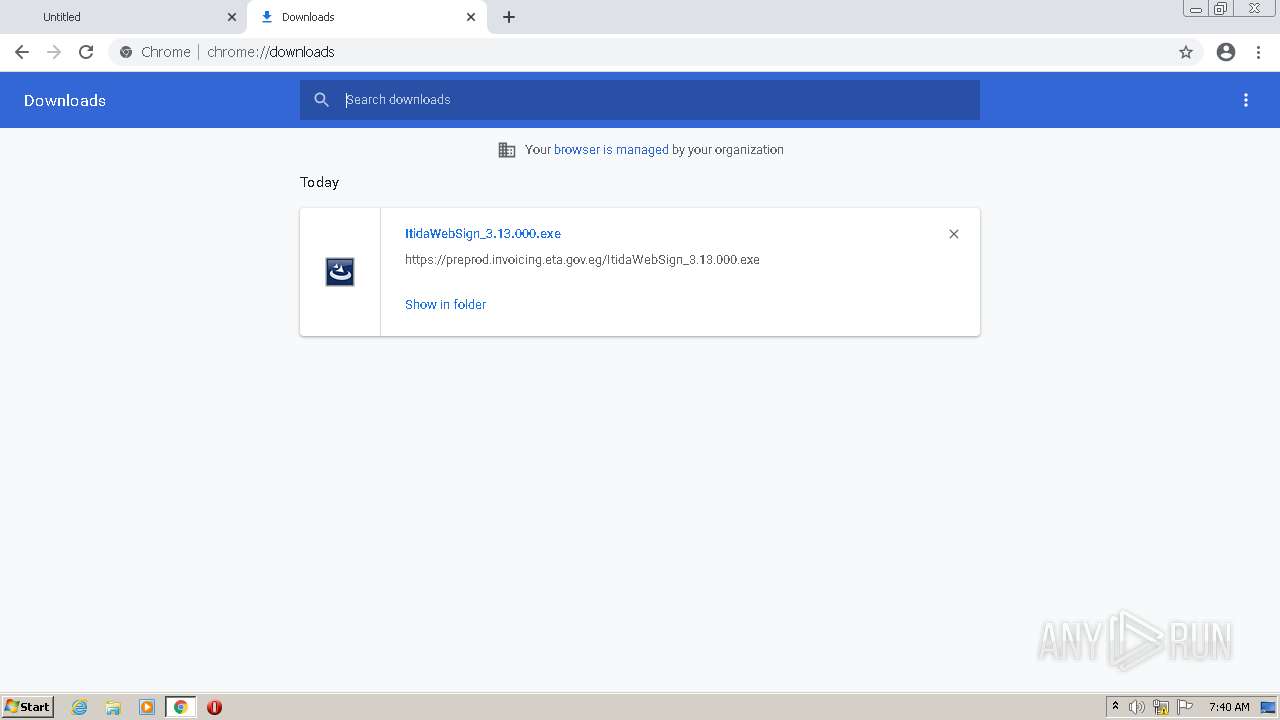Image resolution: width=1280 pixels, height=720 pixels.
Task: Show hidden system tray icons
Action: 1116,707
